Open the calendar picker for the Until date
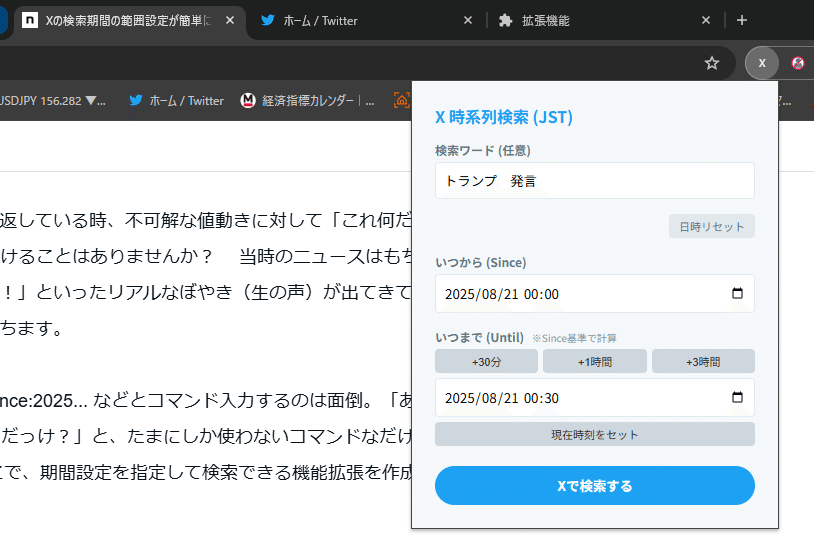 (737, 397)
